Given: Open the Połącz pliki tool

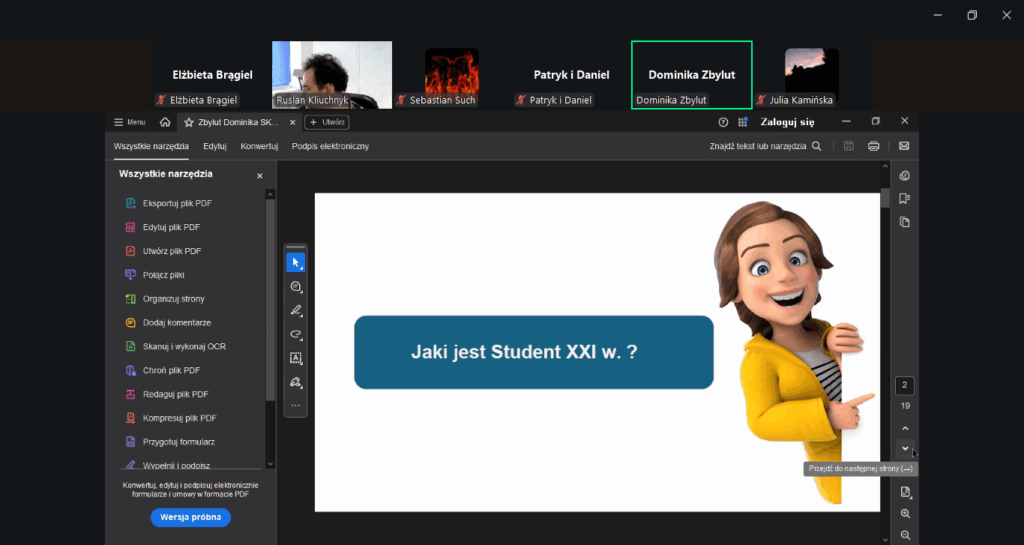Looking at the screenshot, I should (x=155, y=275).
